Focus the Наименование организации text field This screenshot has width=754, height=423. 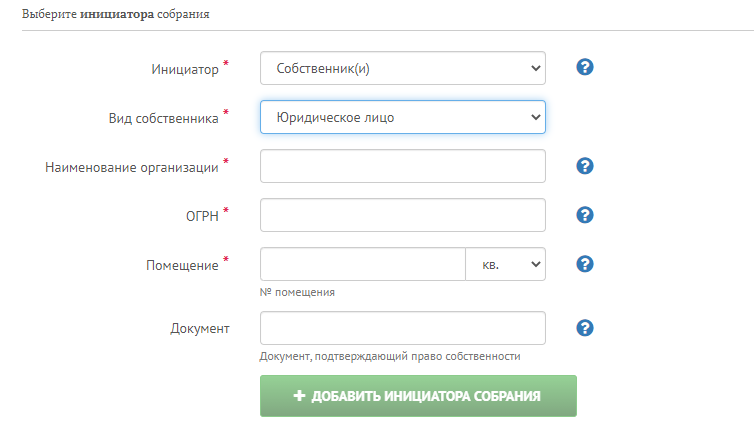(402, 166)
